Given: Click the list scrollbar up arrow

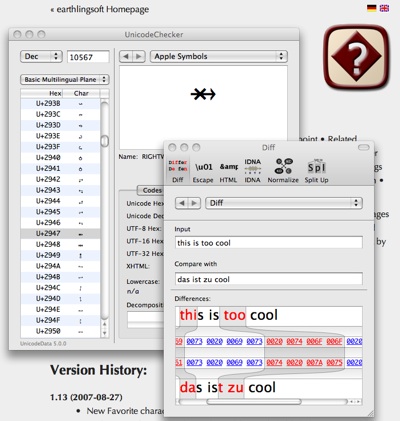Looking at the screenshot, I should [x=105, y=324].
